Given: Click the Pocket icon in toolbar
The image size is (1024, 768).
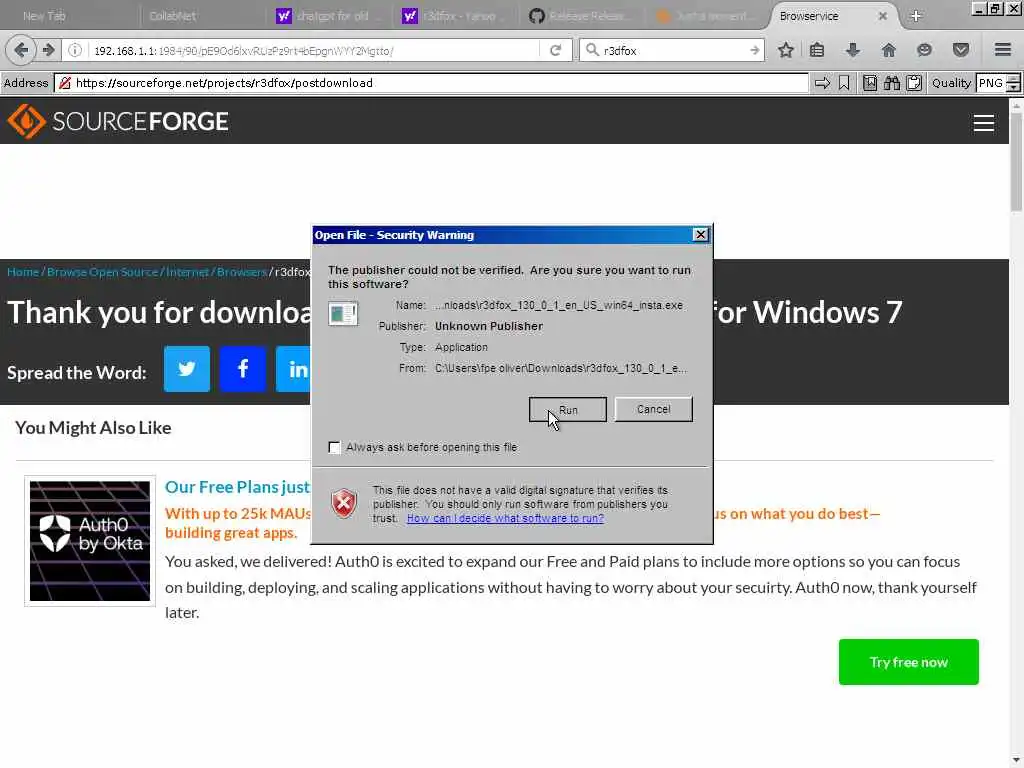Looking at the screenshot, I should click(x=960, y=50).
